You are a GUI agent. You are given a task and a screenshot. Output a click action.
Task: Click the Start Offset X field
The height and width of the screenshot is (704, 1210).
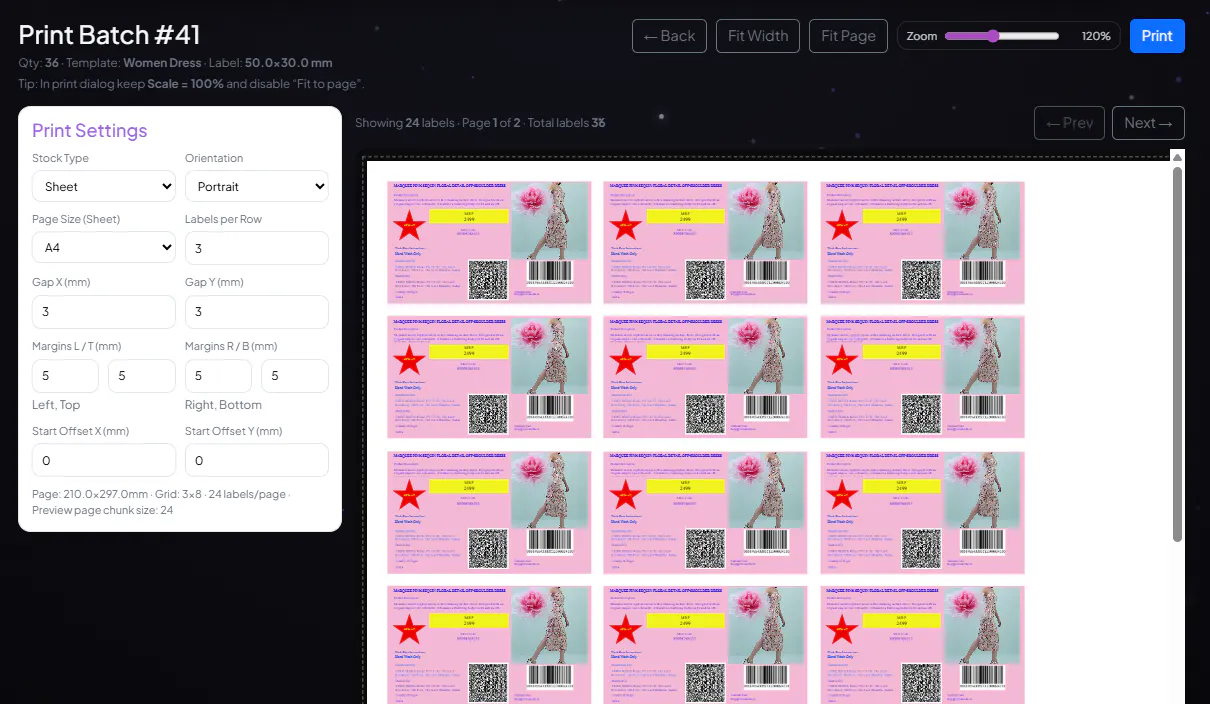tap(104, 460)
